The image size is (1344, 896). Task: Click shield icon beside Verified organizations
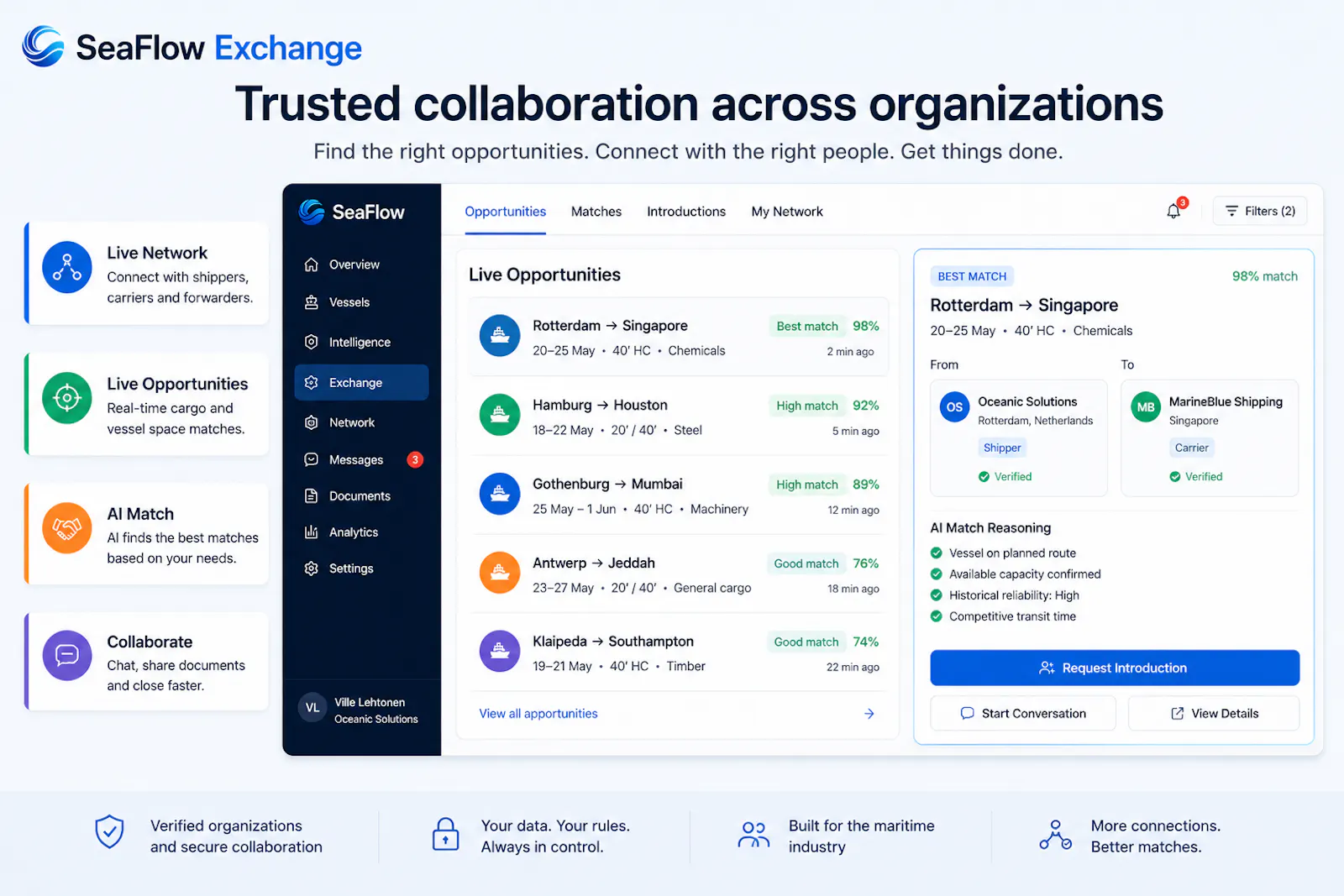pyautogui.click(x=109, y=831)
